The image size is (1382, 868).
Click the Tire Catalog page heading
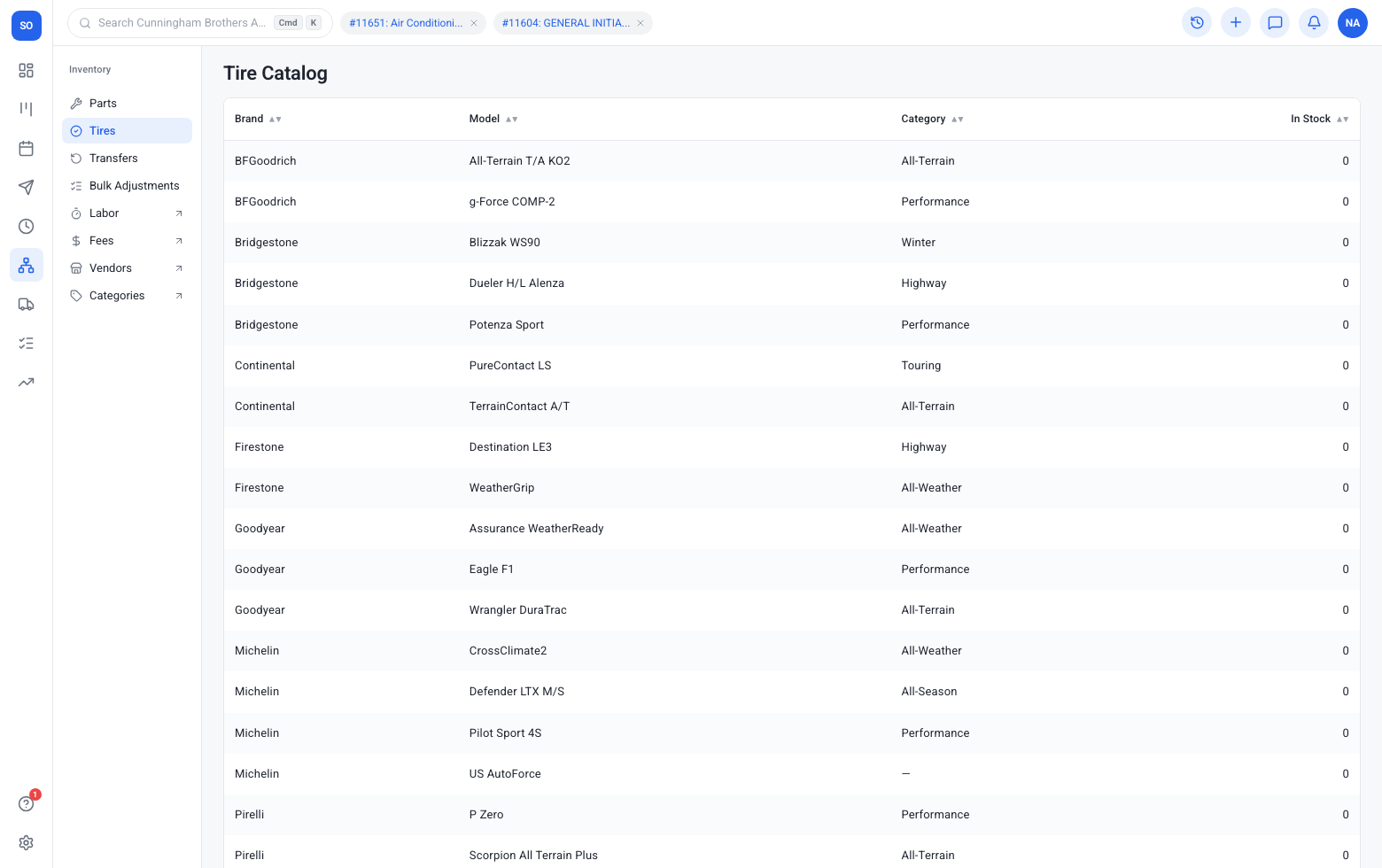tap(276, 73)
